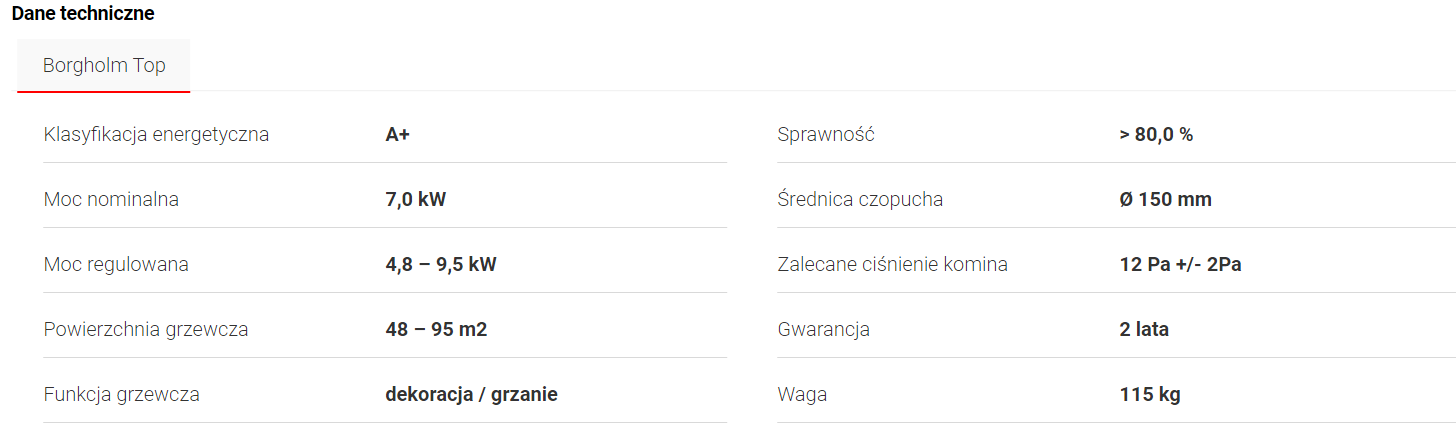The width and height of the screenshot is (1456, 437).
Task: Click the Klasyfikacja energetyczna label
Action: click(x=156, y=134)
